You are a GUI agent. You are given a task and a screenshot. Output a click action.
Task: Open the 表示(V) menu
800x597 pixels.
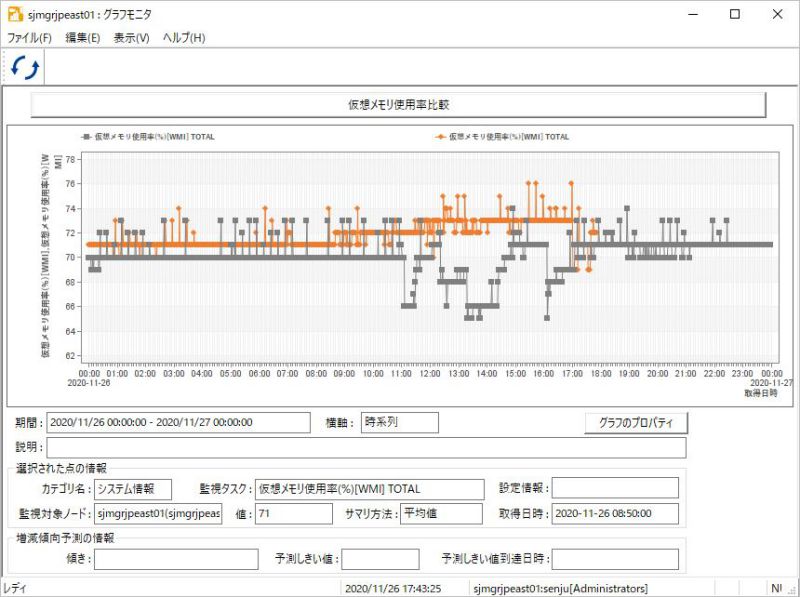tap(131, 38)
